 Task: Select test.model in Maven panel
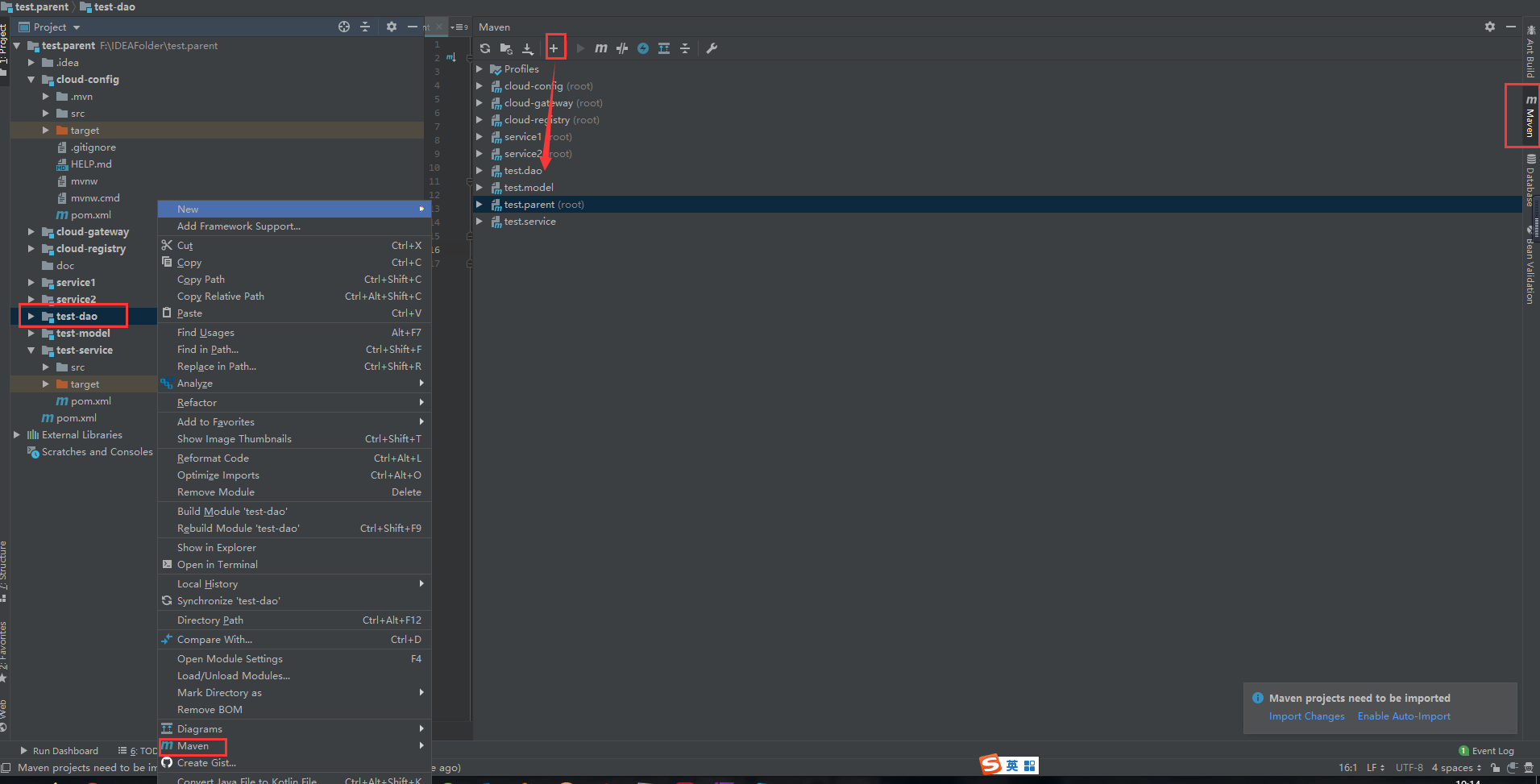529,188
